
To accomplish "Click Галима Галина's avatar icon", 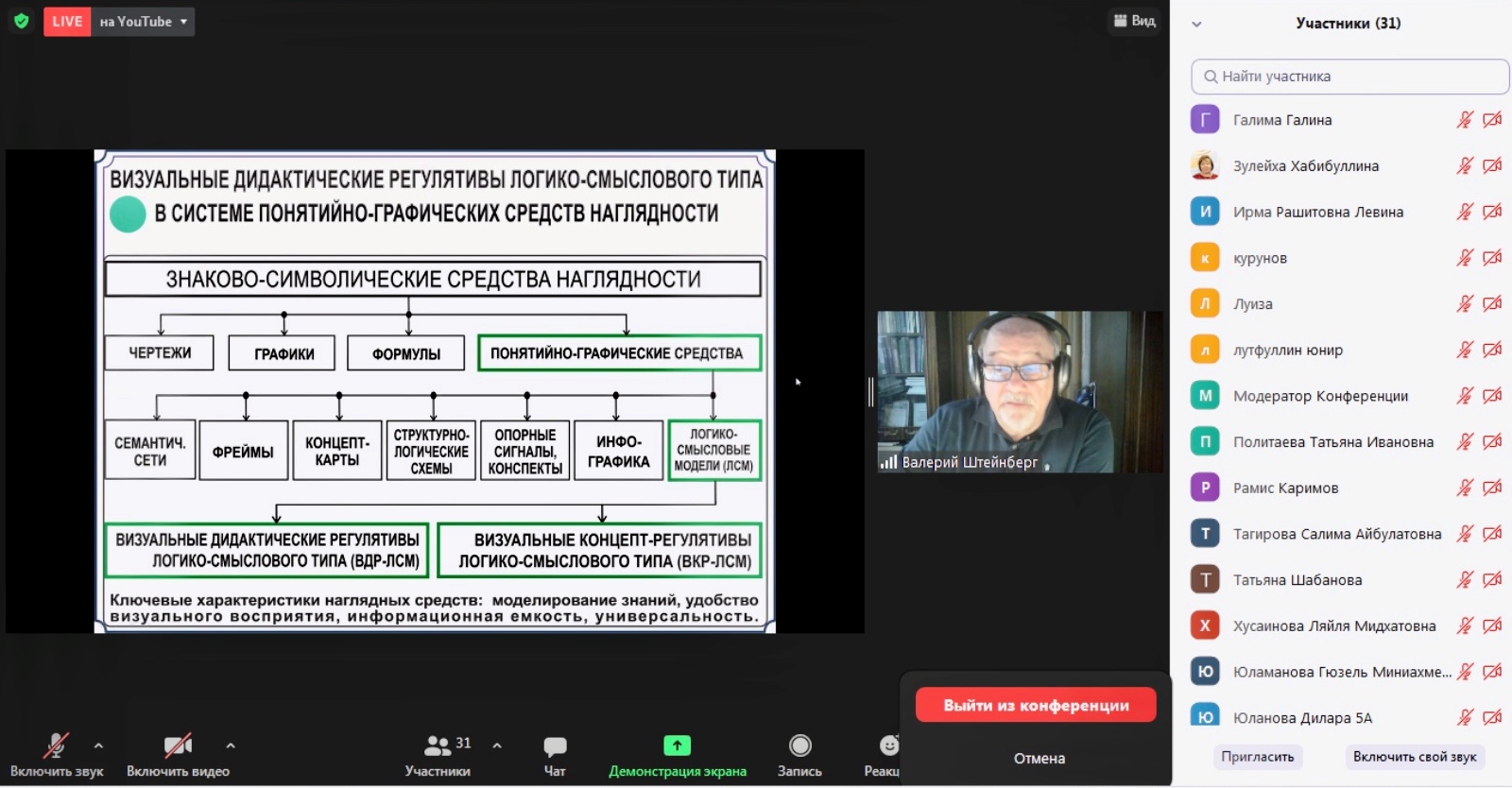I will 1205,120.
